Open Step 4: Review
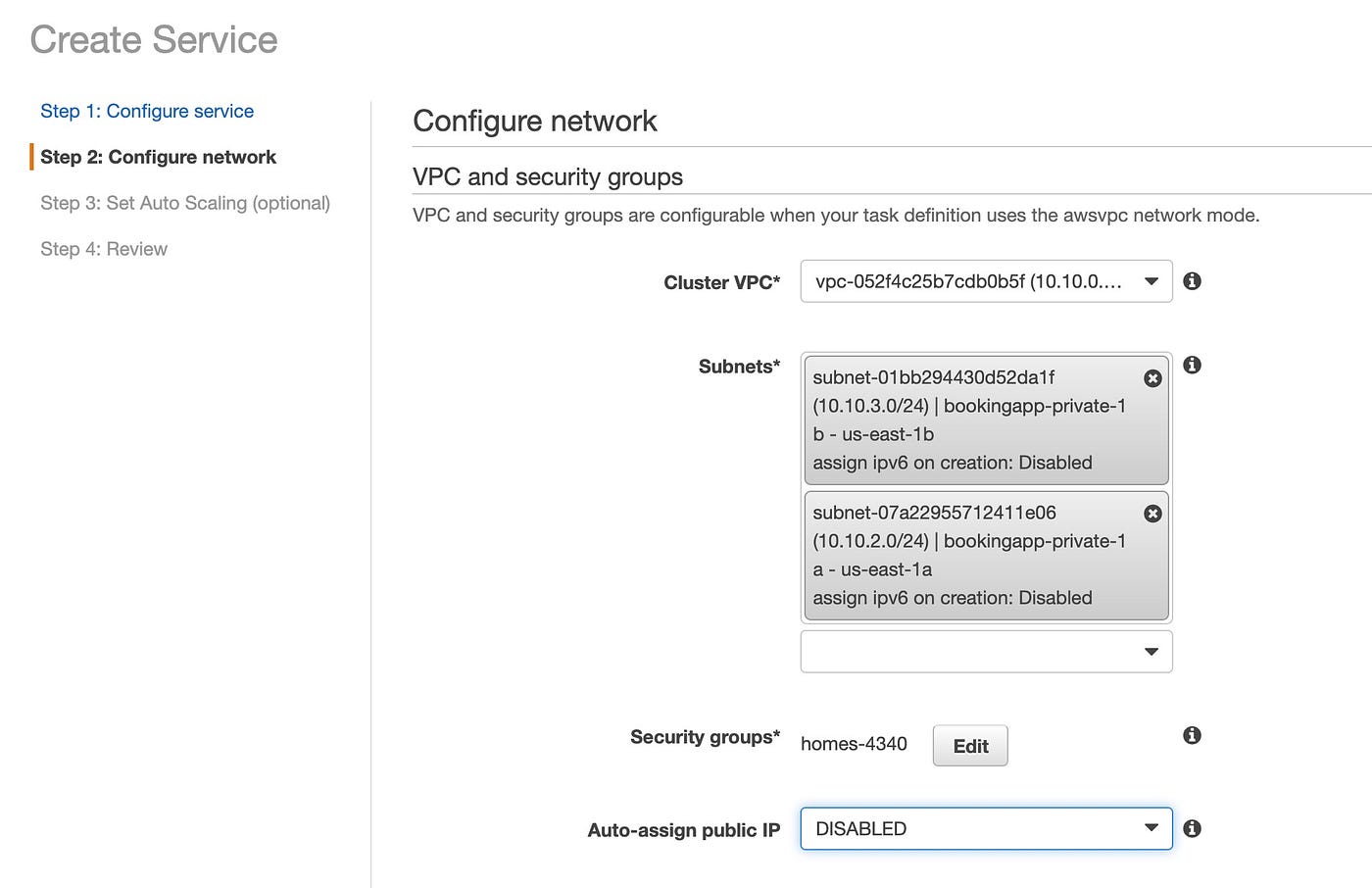Viewport: 1372px width, 888px height. (x=104, y=249)
